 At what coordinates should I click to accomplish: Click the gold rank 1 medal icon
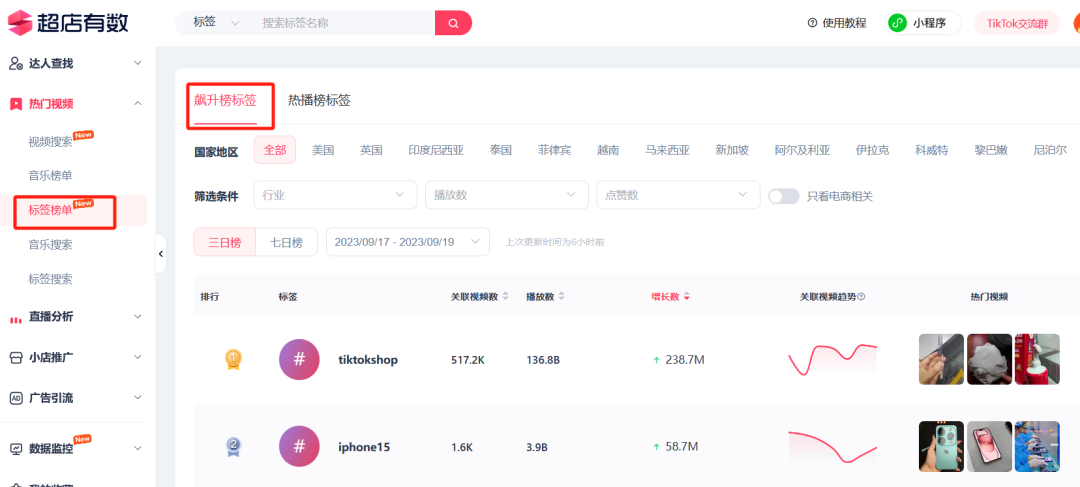(x=233, y=359)
